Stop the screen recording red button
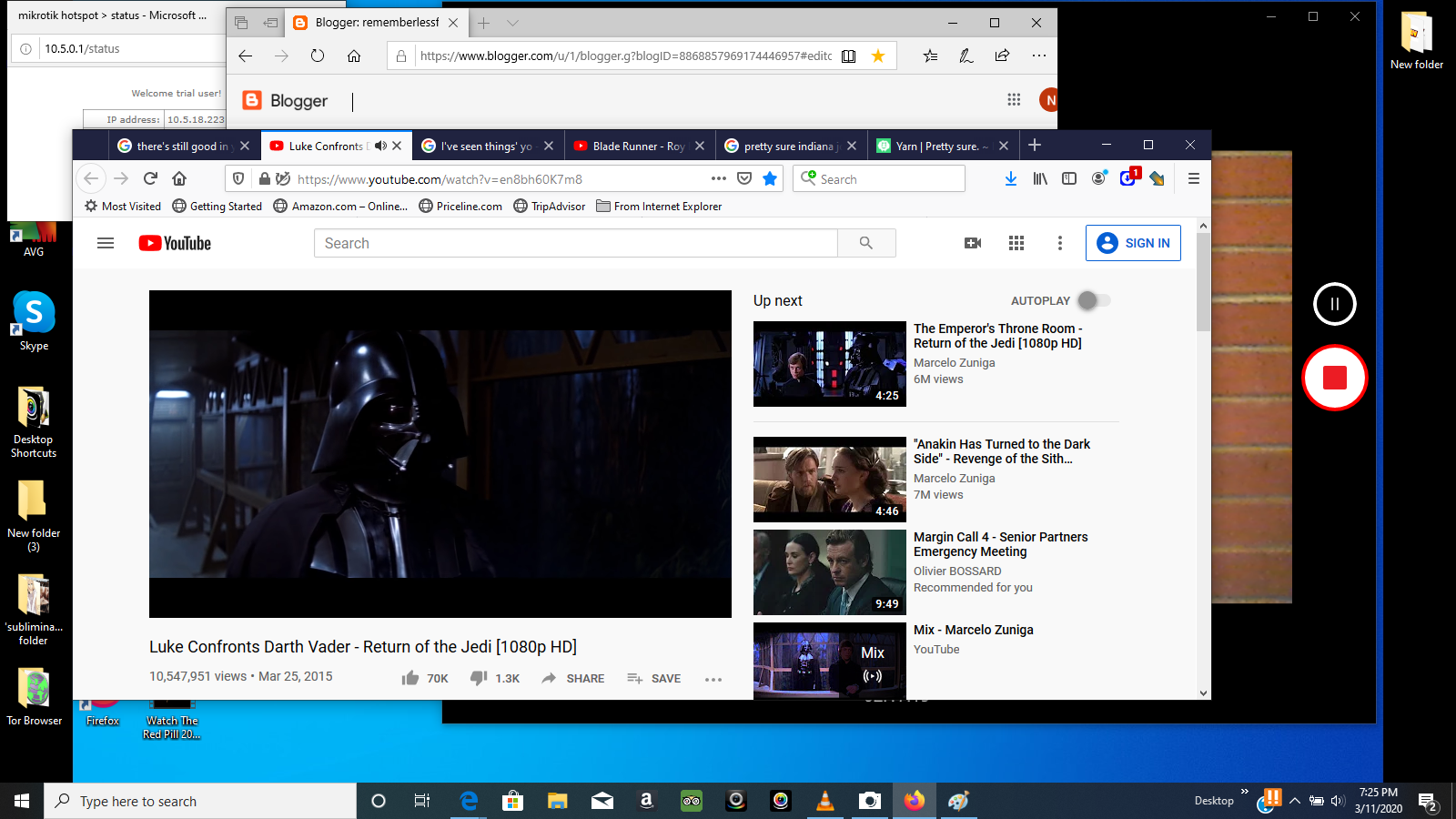The width and height of the screenshot is (1456, 819). coord(1335,378)
